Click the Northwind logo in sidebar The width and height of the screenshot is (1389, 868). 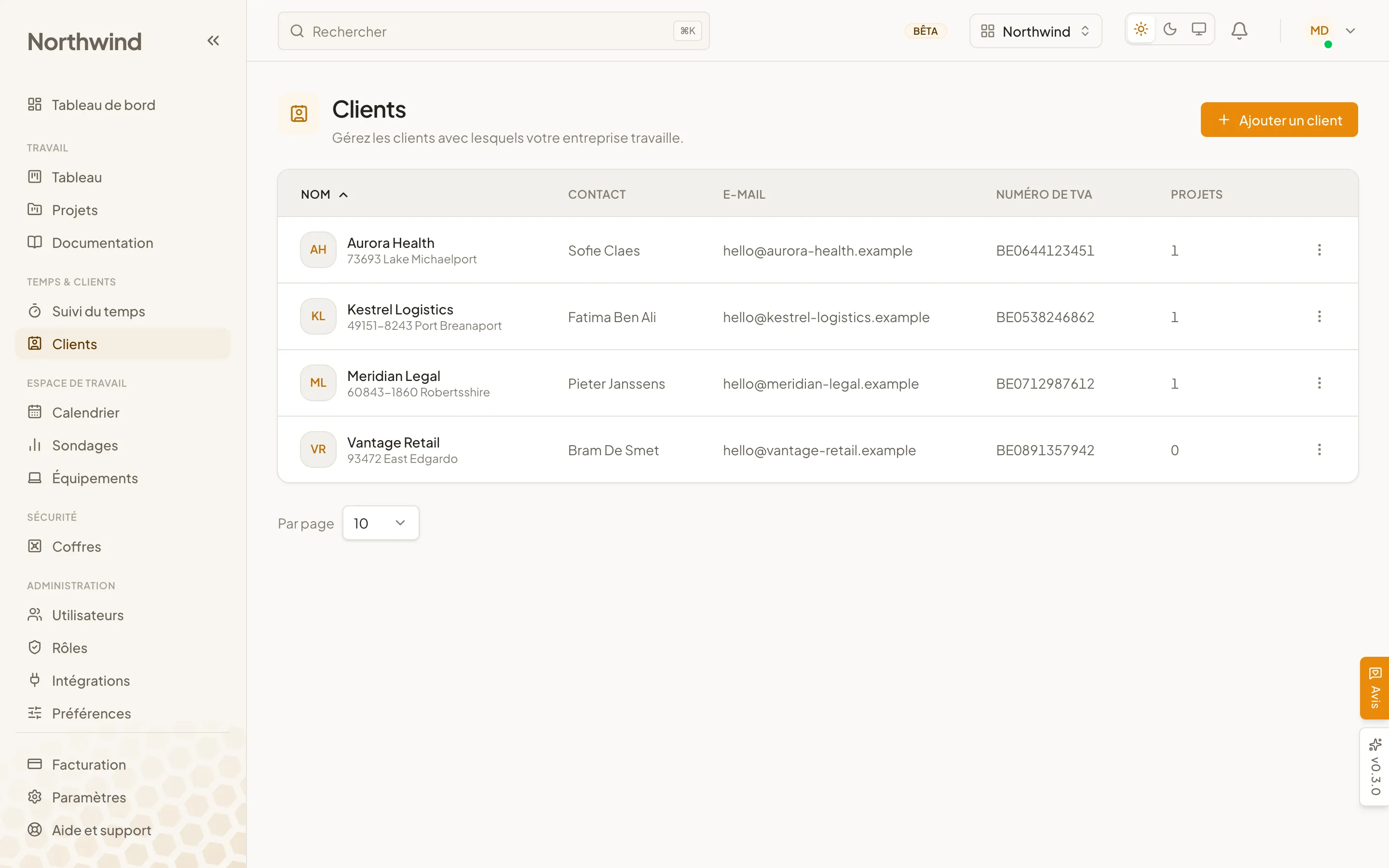tap(84, 41)
